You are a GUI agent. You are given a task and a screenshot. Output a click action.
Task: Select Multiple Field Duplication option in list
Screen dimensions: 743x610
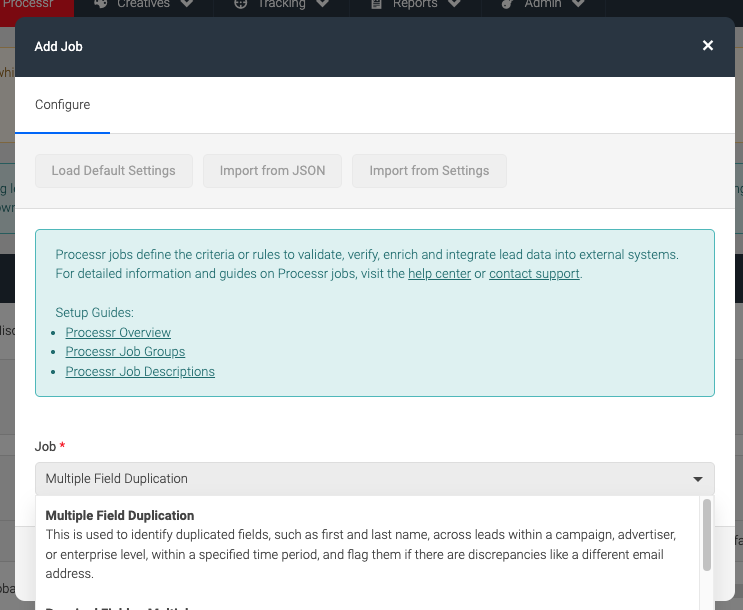[367, 544]
